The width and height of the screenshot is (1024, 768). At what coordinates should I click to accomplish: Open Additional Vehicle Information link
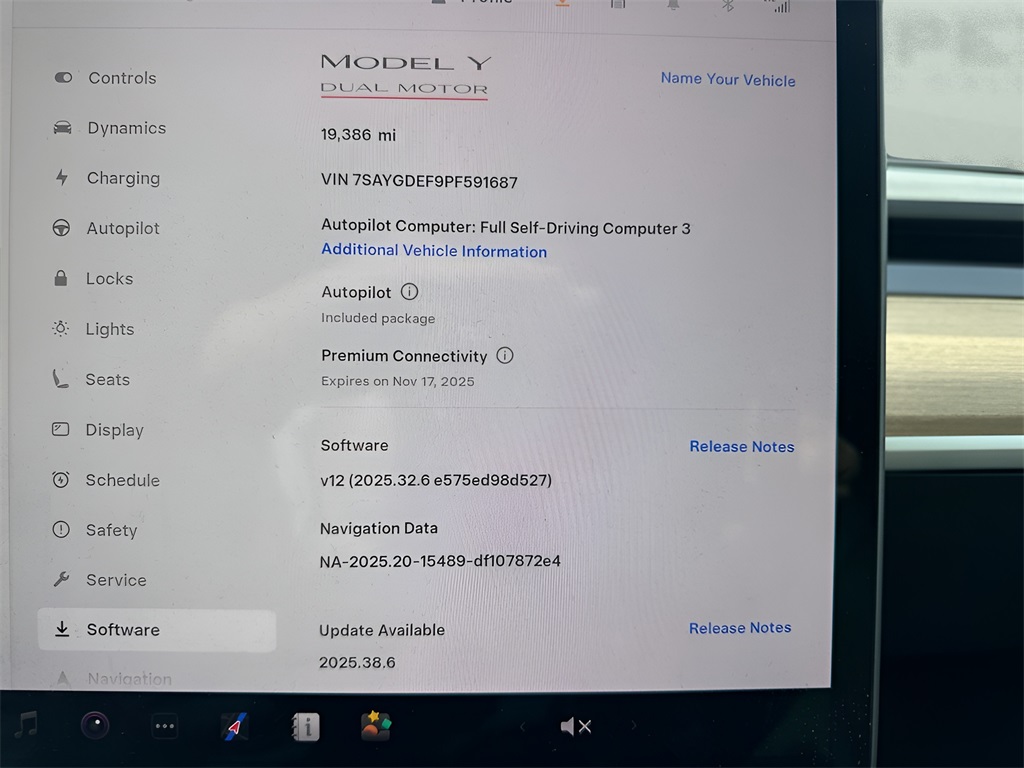click(x=434, y=251)
